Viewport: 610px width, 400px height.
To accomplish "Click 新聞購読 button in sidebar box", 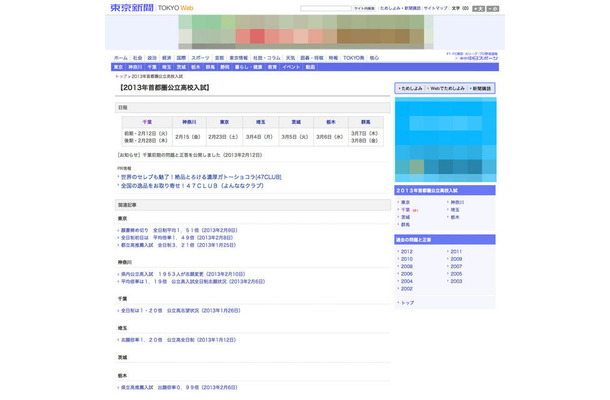I will coord(481,89).
